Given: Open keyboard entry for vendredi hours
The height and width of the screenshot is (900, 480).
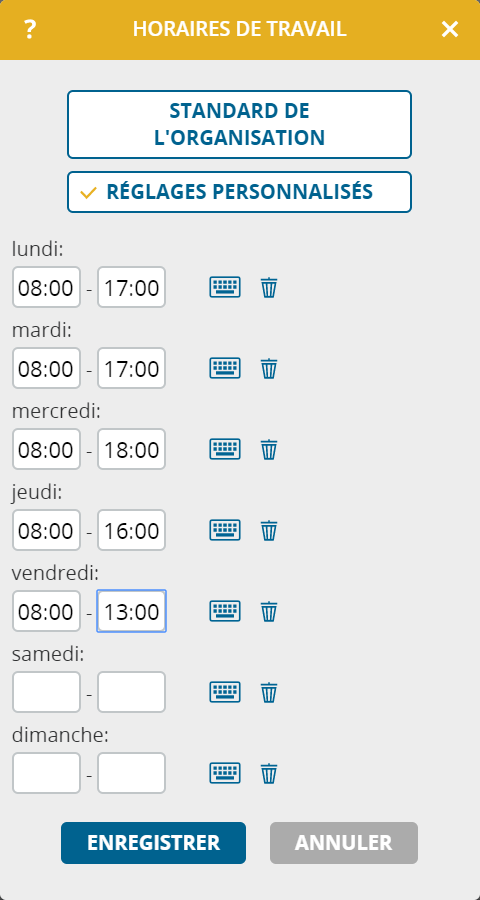Looking at the screenshot, I should click(224, 611).
